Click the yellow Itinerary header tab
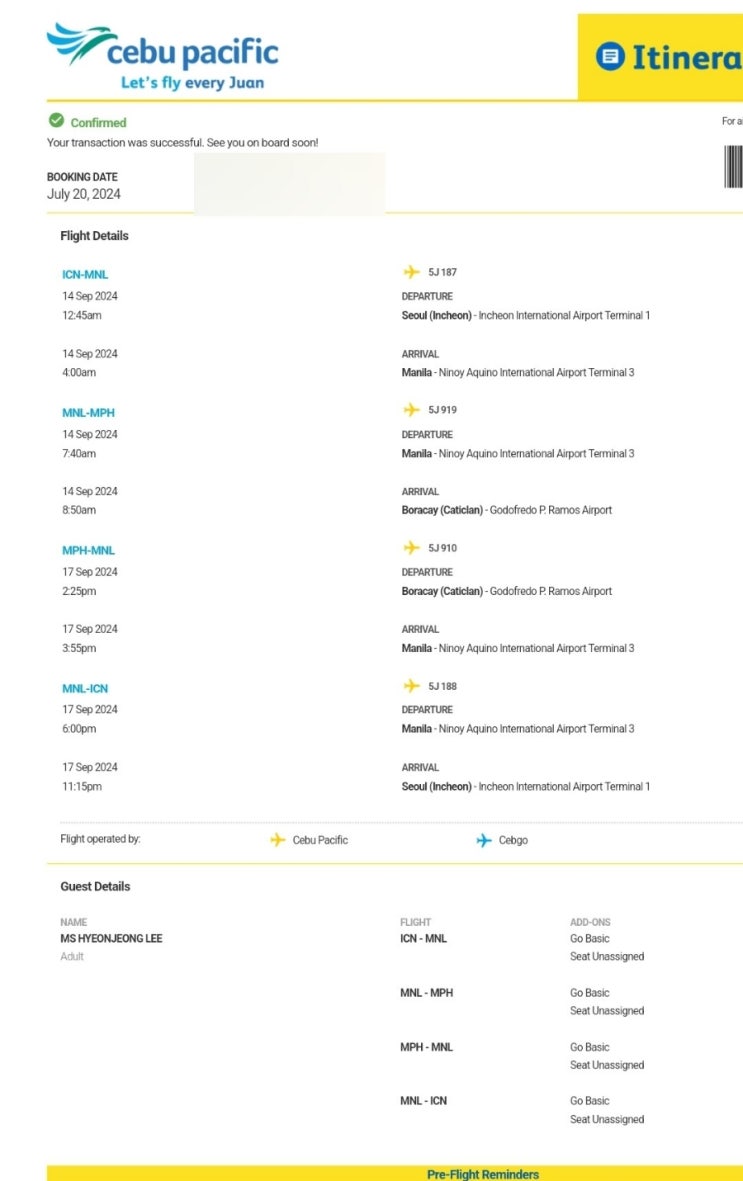 coord(660,57)
